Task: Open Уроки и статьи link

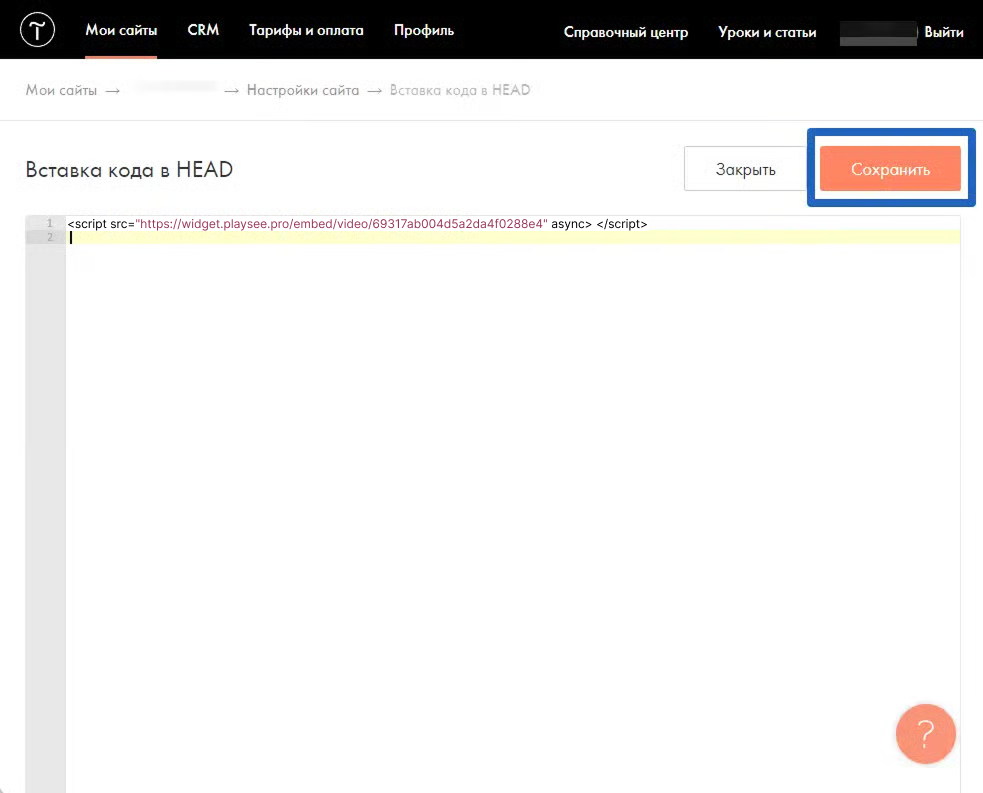Action: [x=767, y=32]
